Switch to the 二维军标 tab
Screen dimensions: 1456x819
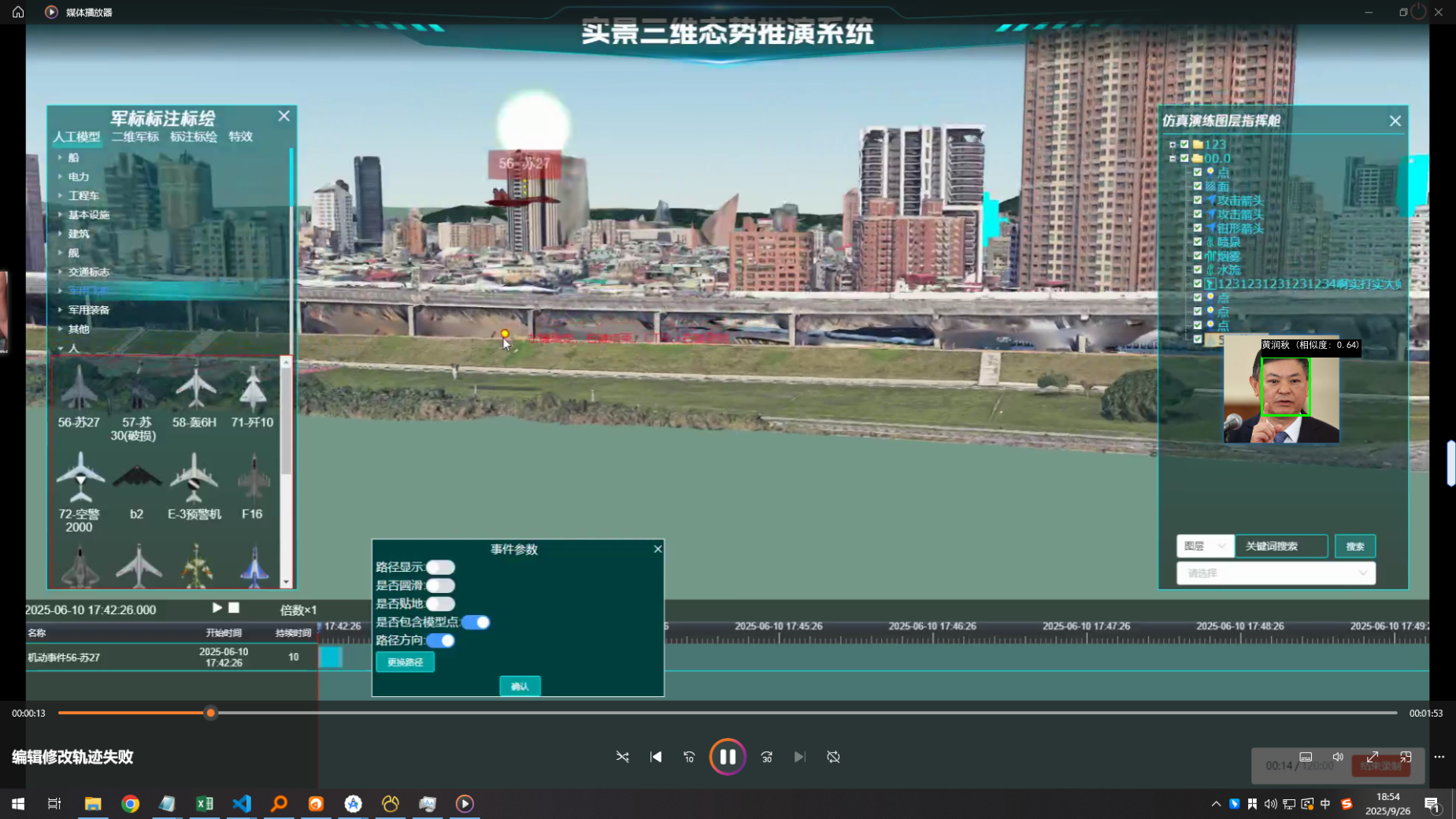135,136
